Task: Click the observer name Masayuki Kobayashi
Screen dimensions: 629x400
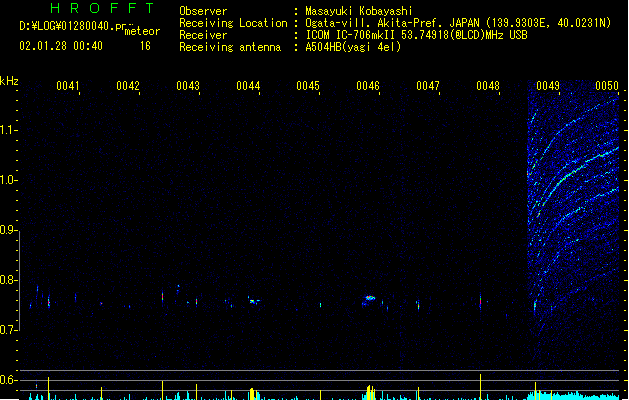Action: (359, 11)
